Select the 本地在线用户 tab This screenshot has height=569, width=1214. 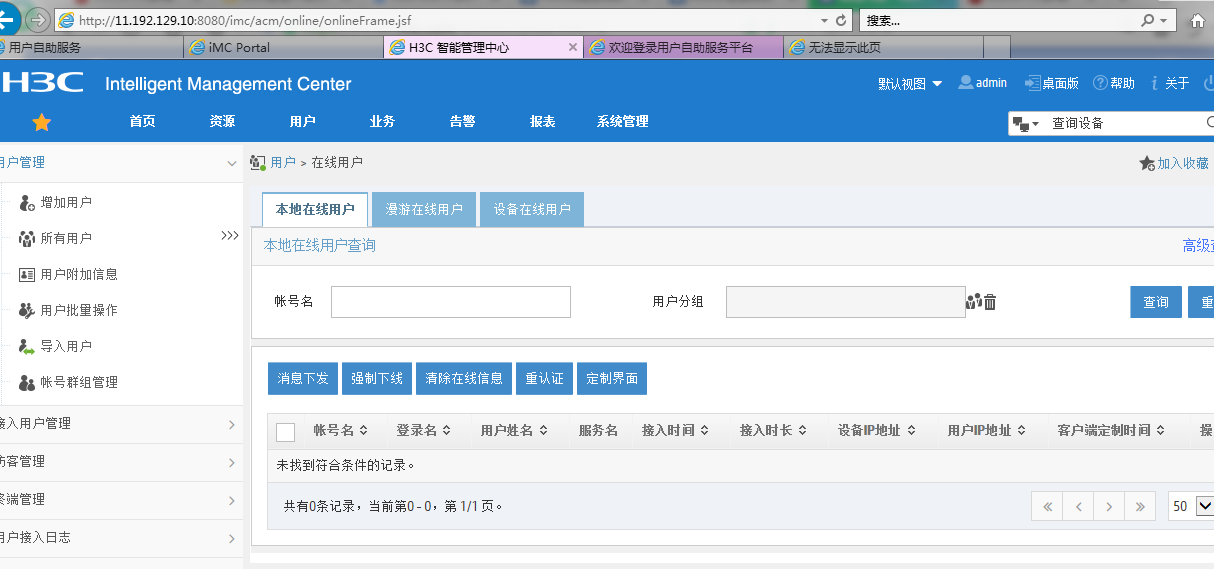point(315,209)
